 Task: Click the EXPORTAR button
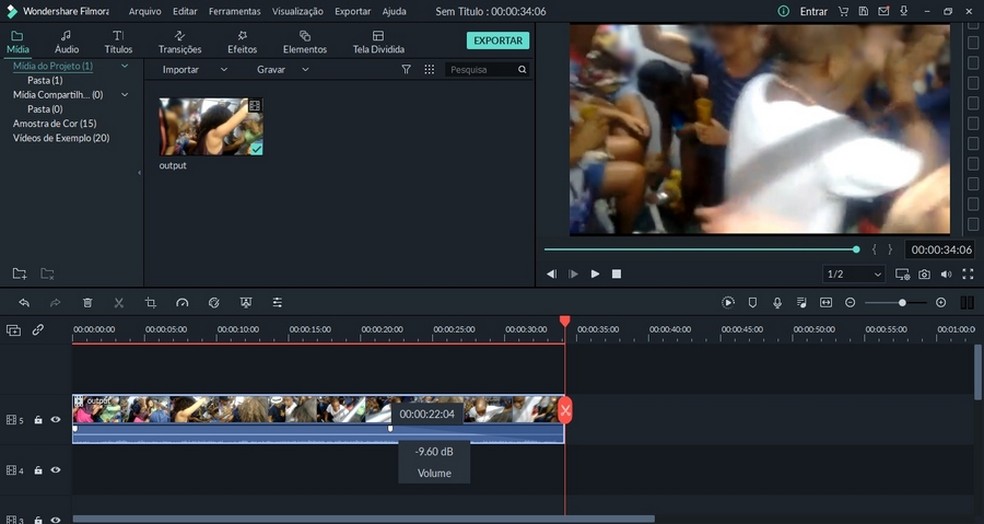click(x=498, y=40)
